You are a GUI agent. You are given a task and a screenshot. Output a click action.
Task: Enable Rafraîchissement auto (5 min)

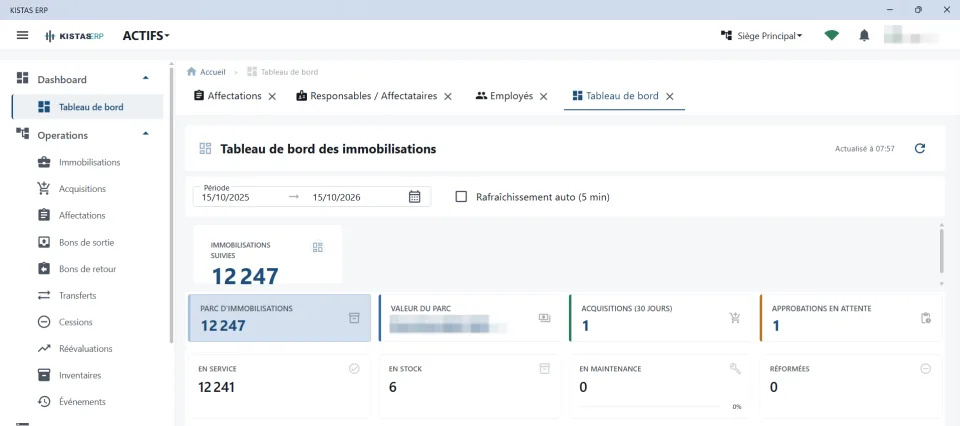tap(462, 197)
